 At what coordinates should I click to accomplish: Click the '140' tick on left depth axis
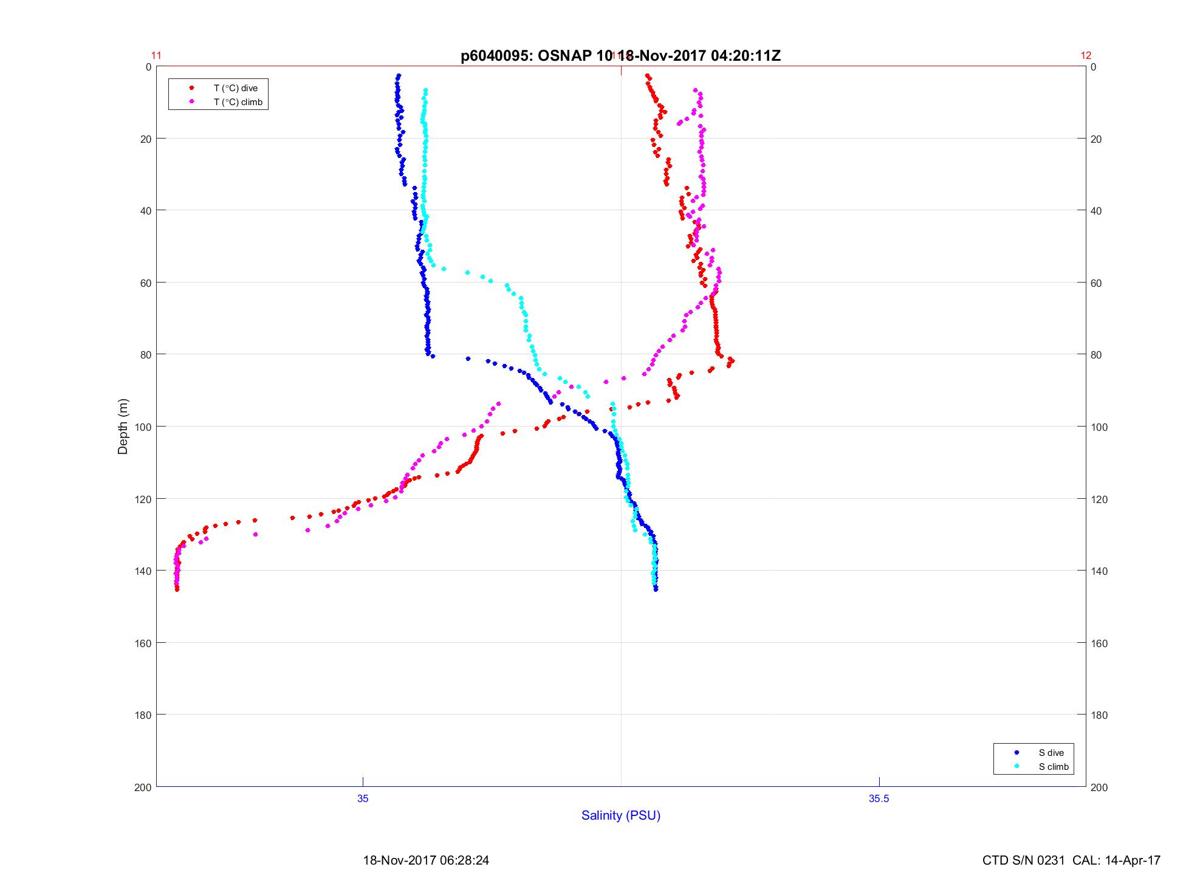click(142, 571)
